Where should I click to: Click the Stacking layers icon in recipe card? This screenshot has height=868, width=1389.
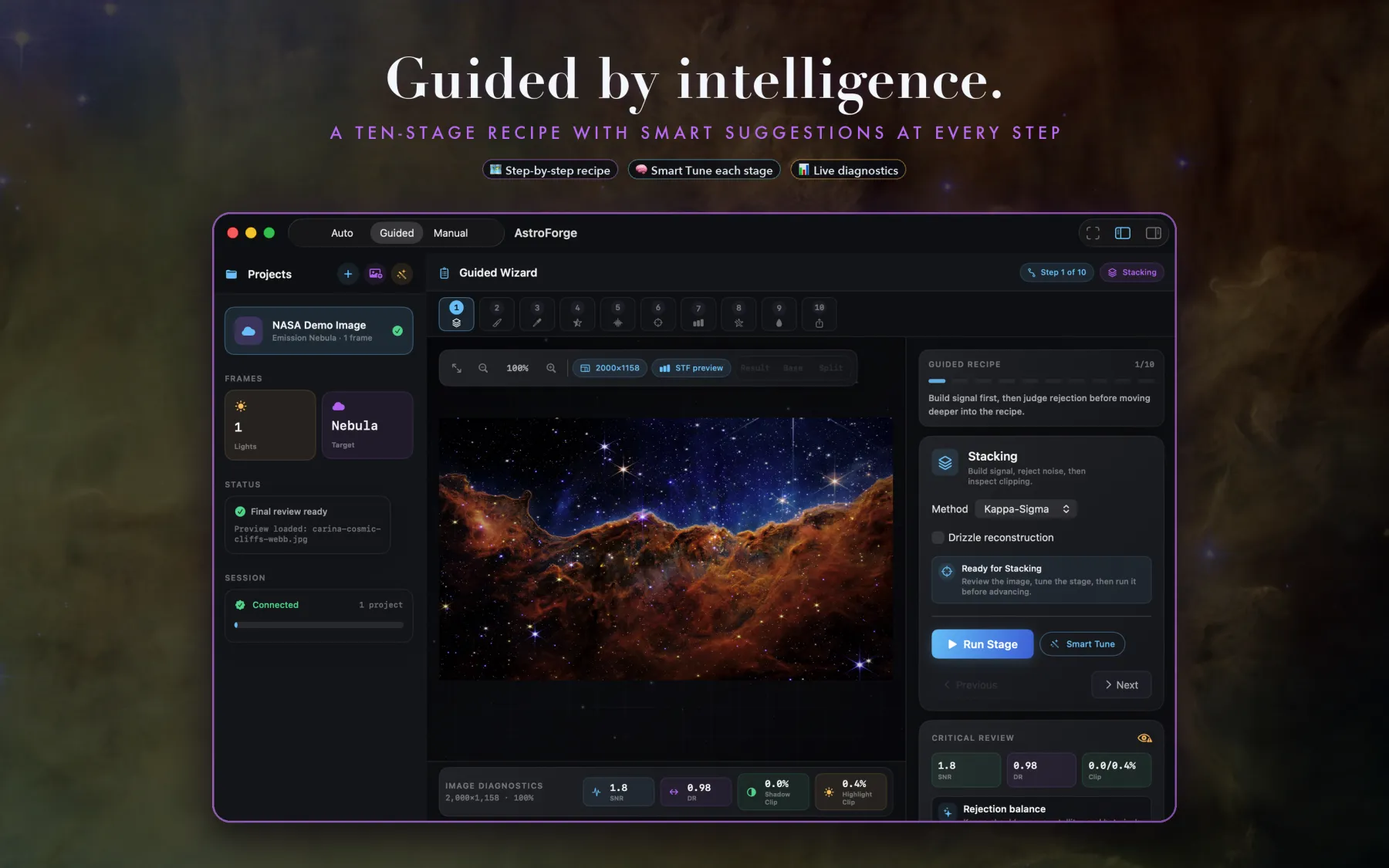(945, 463)
